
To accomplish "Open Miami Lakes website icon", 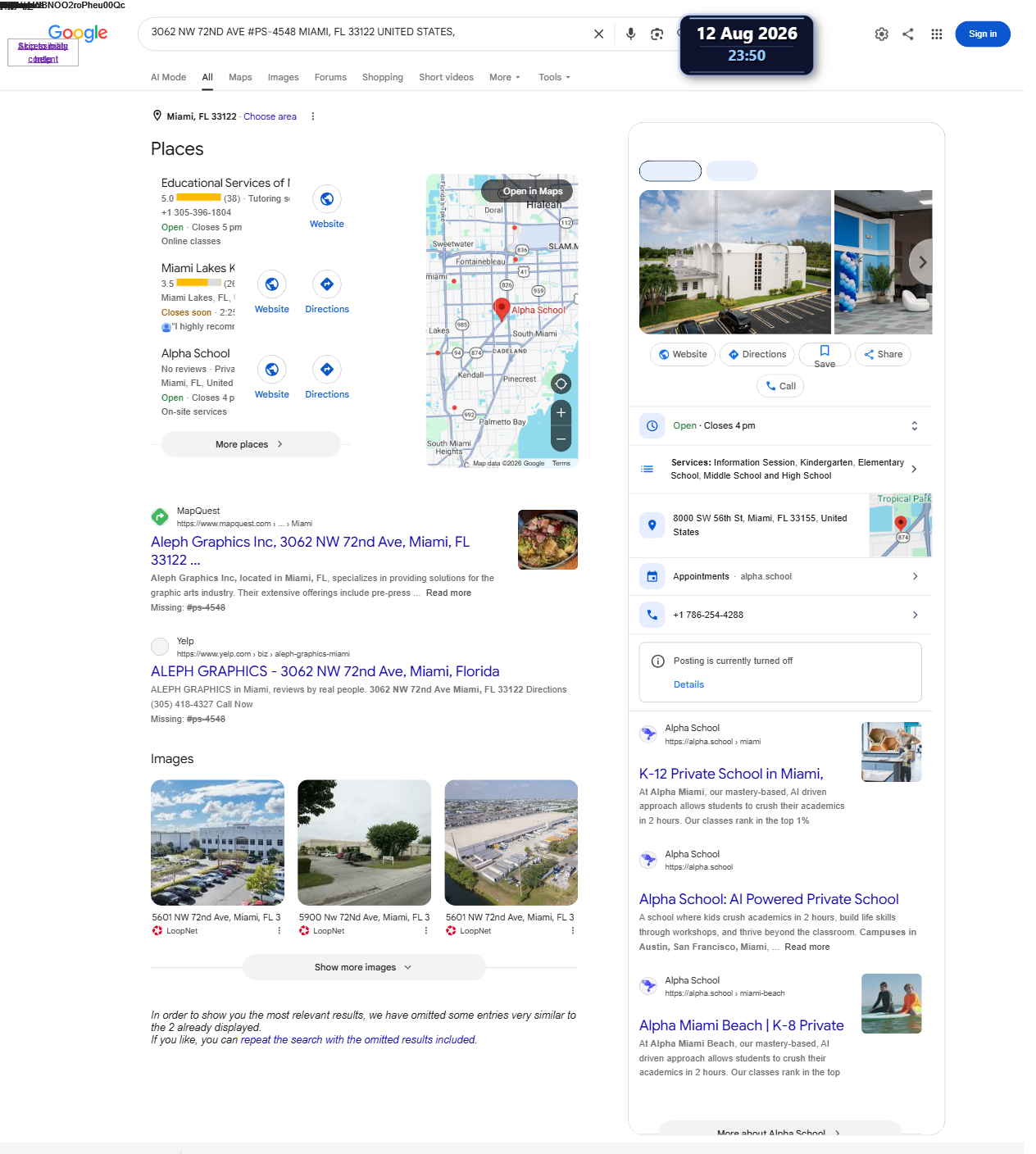I will (x=272, y=284).
